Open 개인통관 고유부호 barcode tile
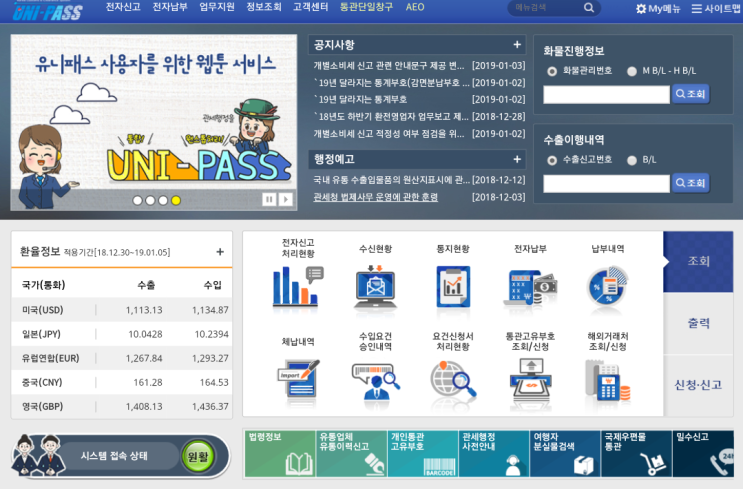The image size is (743, 489). point(423,453)
